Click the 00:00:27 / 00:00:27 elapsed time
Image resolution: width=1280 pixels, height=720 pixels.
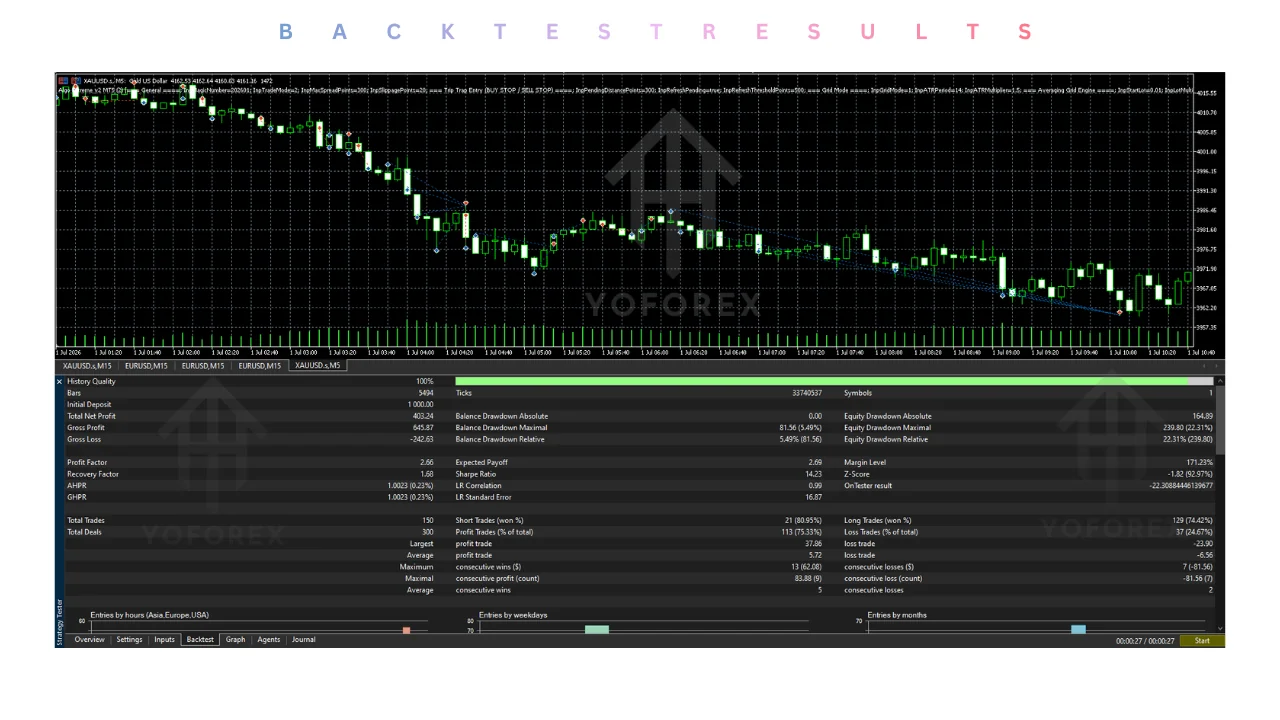[1145, 641]
